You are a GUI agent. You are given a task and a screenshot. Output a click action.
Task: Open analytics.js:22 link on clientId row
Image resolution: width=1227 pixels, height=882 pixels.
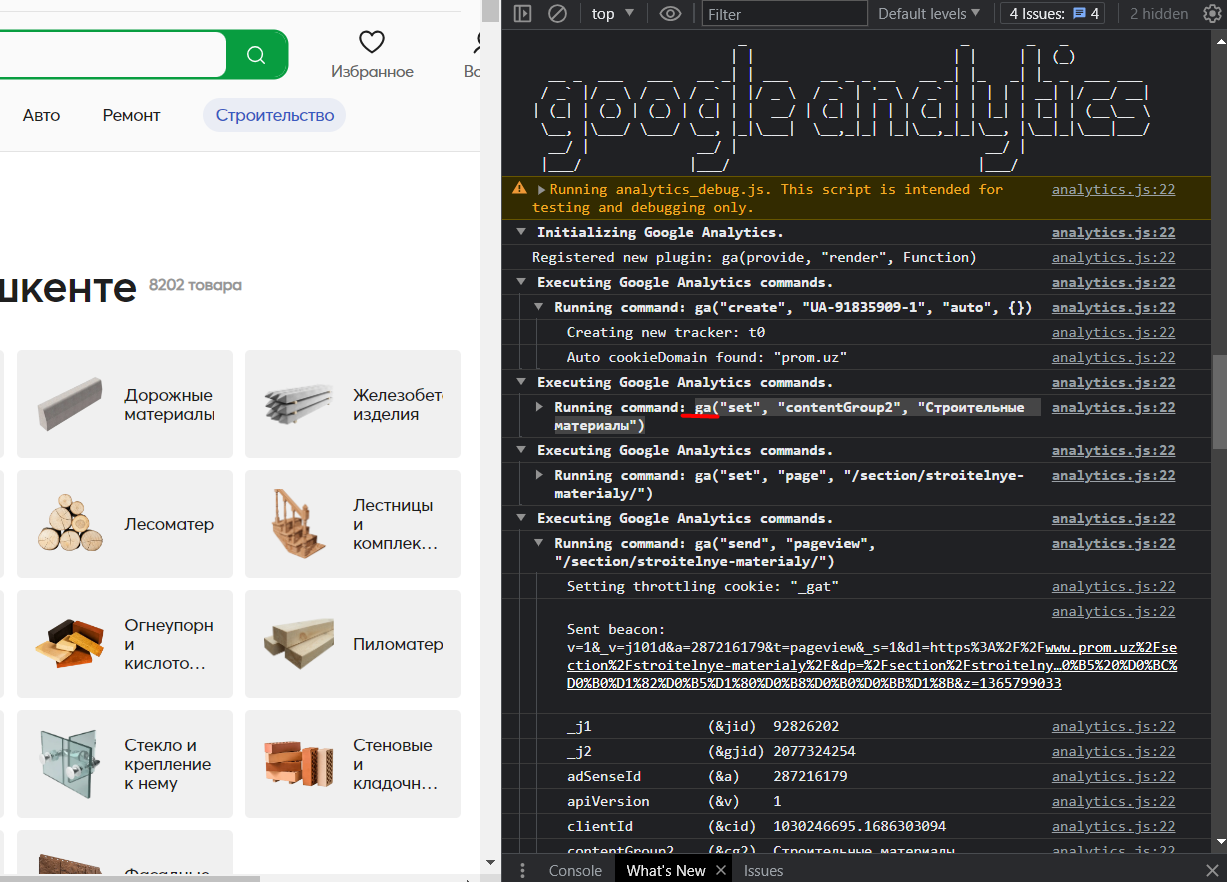point(1113,826)
